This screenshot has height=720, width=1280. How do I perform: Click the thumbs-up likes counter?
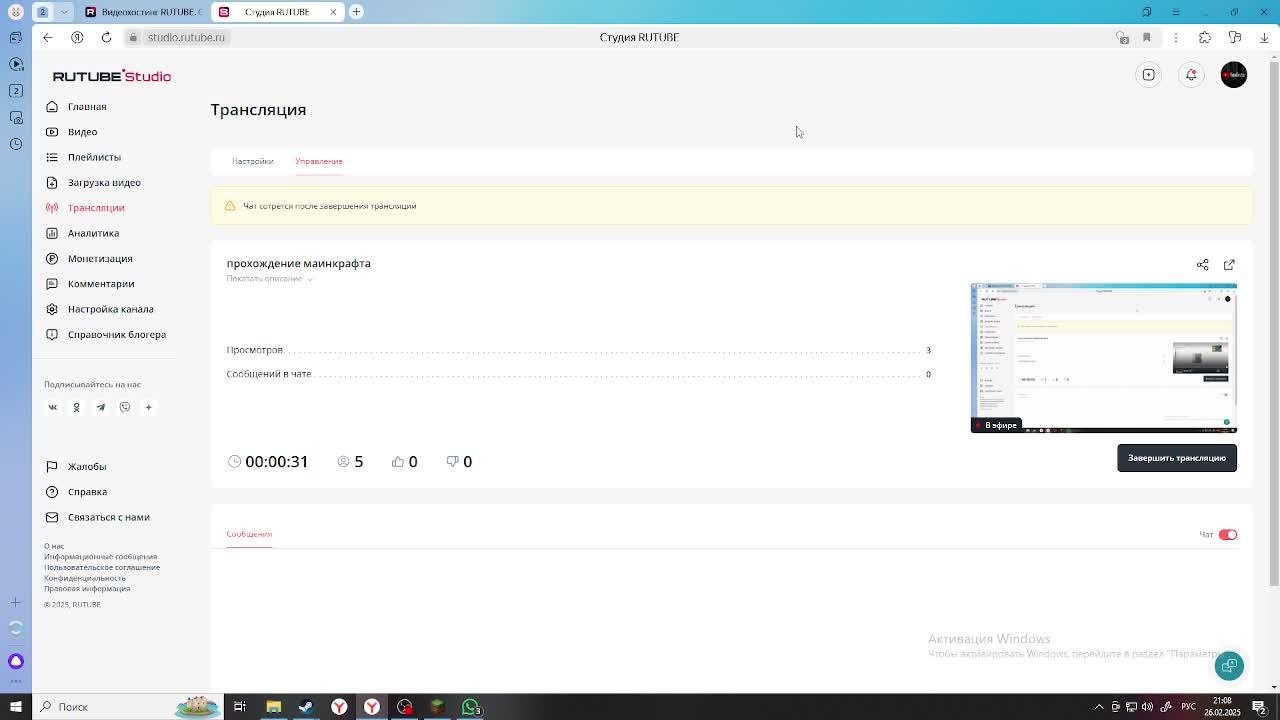tap(405, 461)
